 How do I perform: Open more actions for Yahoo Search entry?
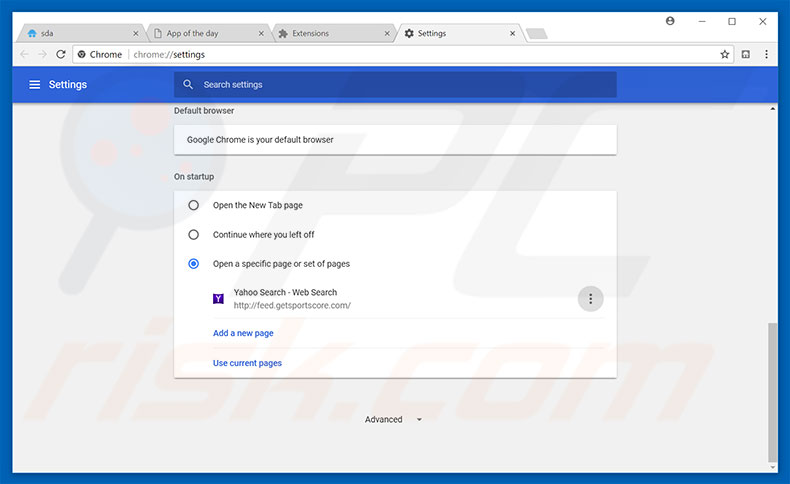590,299
